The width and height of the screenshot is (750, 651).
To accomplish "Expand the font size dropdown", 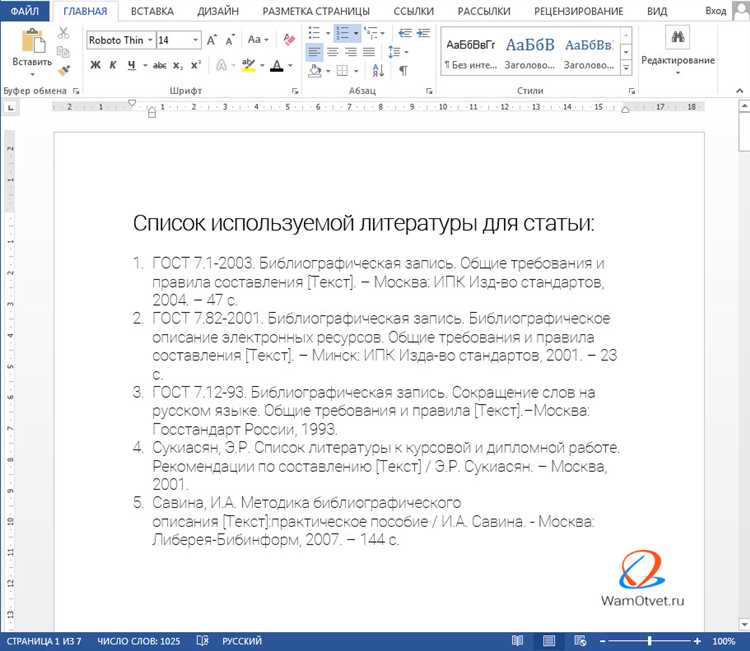I will point(195,40).
